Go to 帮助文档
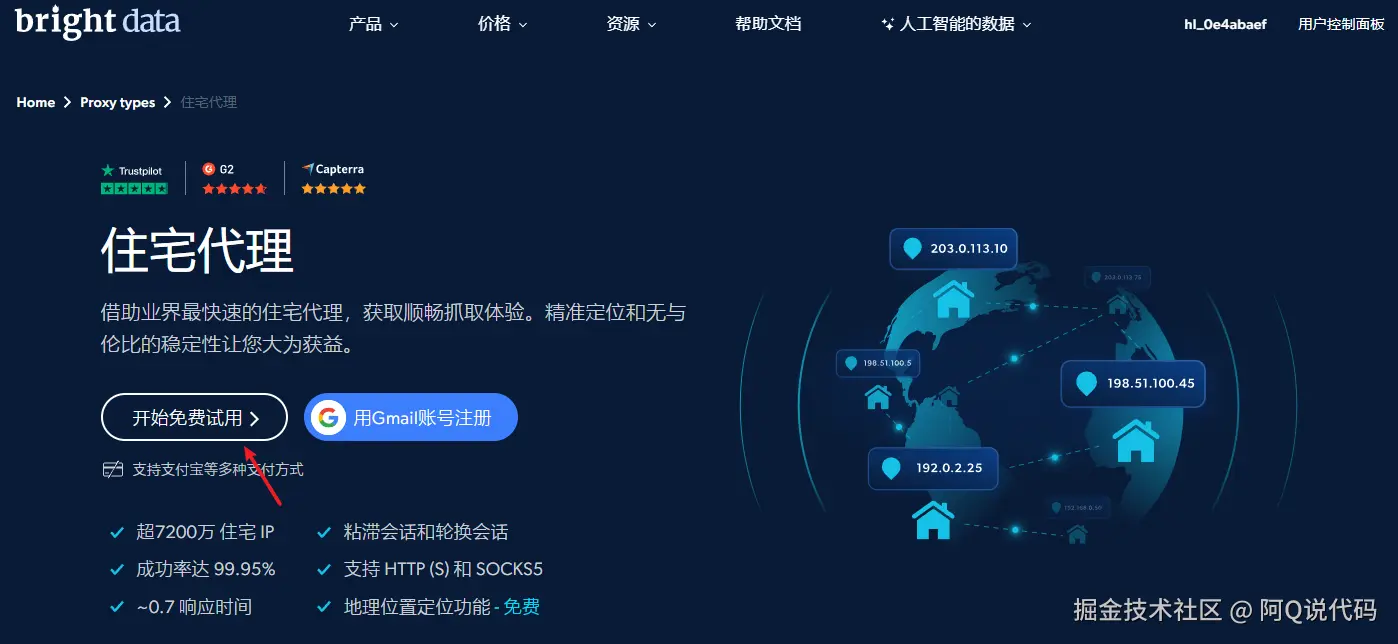The height and width of the screenshot is (644, 1398). (768, 24)
